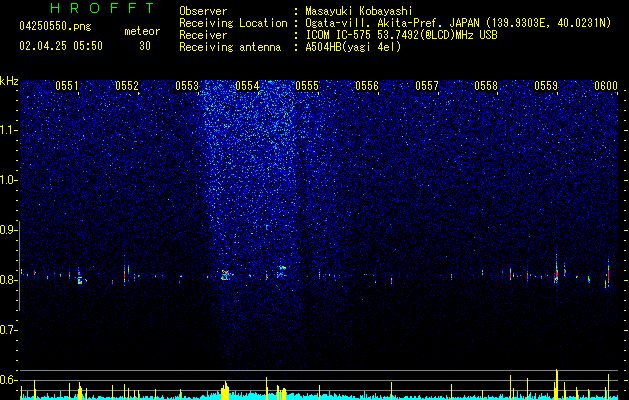Image resolution: width=629 pixels, height=400 pixels.
Task: Click receiver value ICOM IC-575 53.7492 MHz USB
Action: pos(401,35)
